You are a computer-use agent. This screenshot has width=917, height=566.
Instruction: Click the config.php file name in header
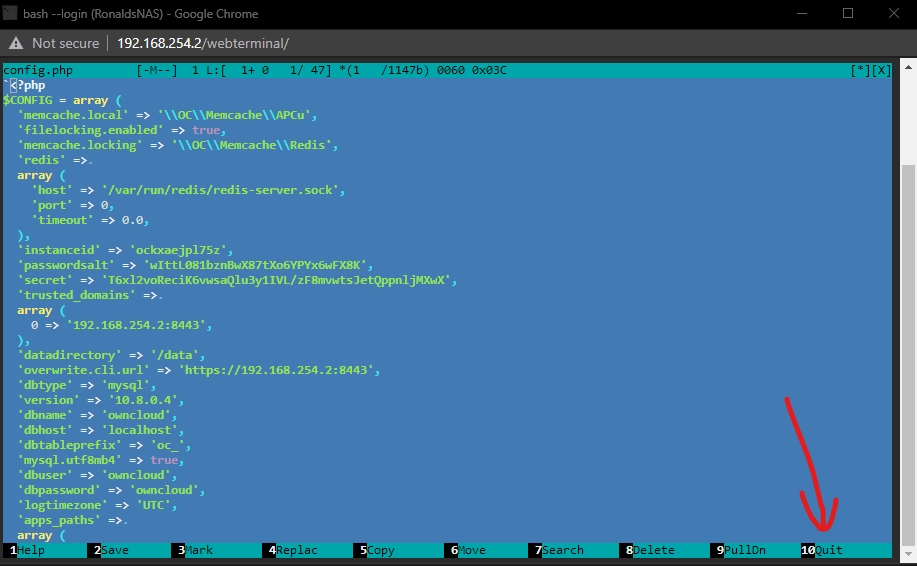click(38, 71)
